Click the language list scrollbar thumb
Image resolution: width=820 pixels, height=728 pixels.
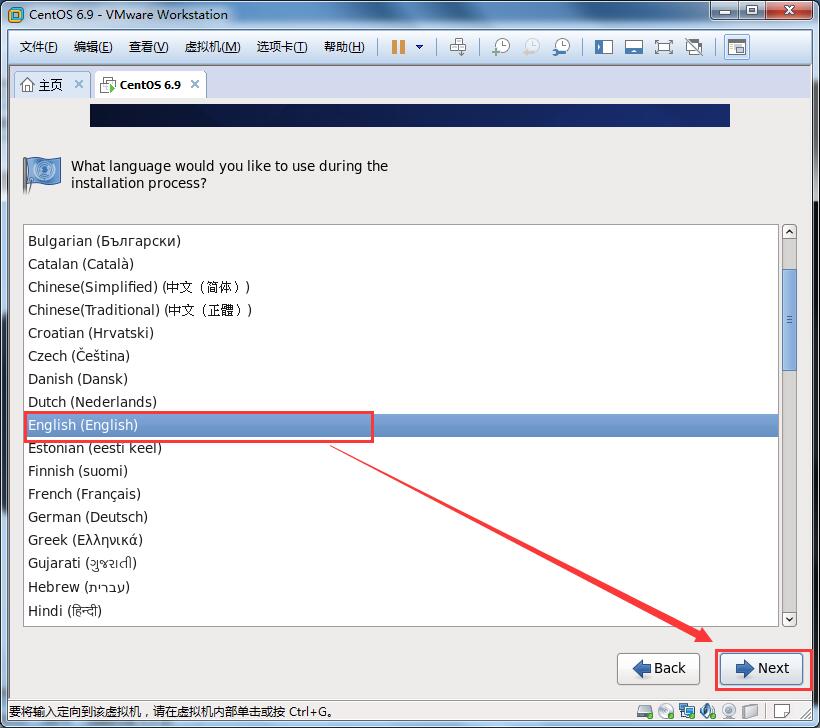click(789, 320)
